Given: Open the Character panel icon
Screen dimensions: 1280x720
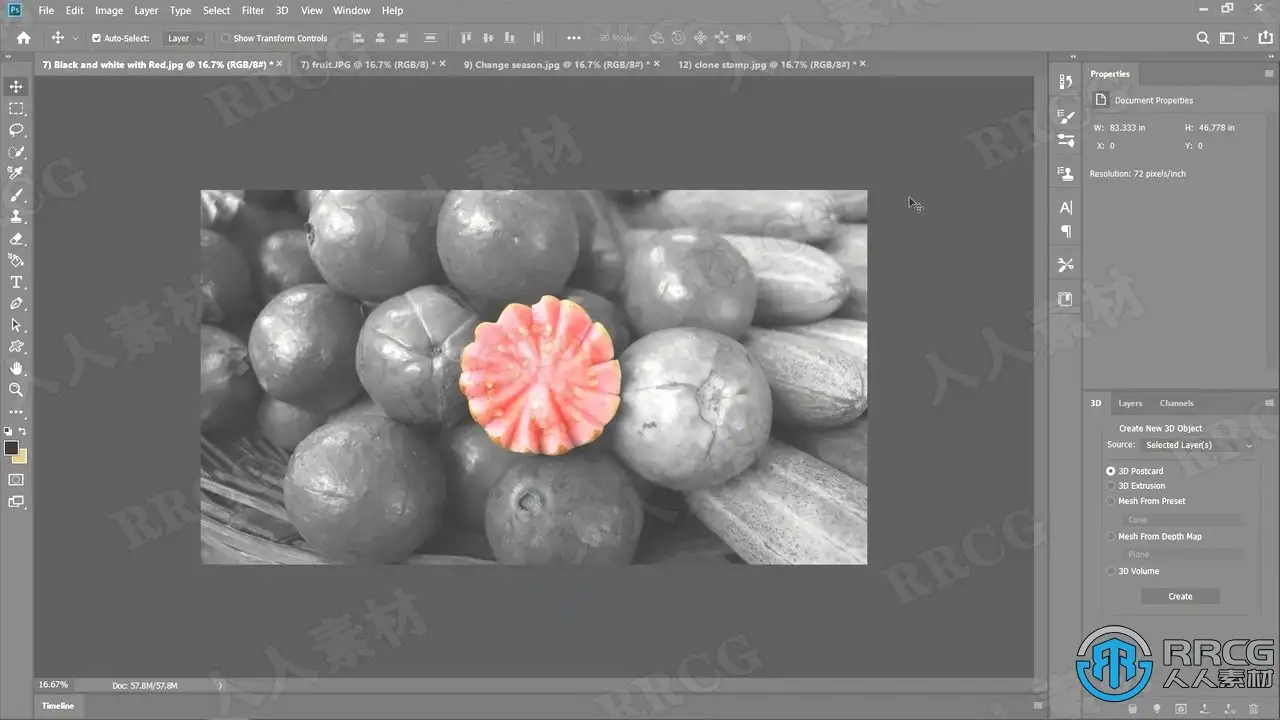Looking at the screenshot, I should 1065,208.
